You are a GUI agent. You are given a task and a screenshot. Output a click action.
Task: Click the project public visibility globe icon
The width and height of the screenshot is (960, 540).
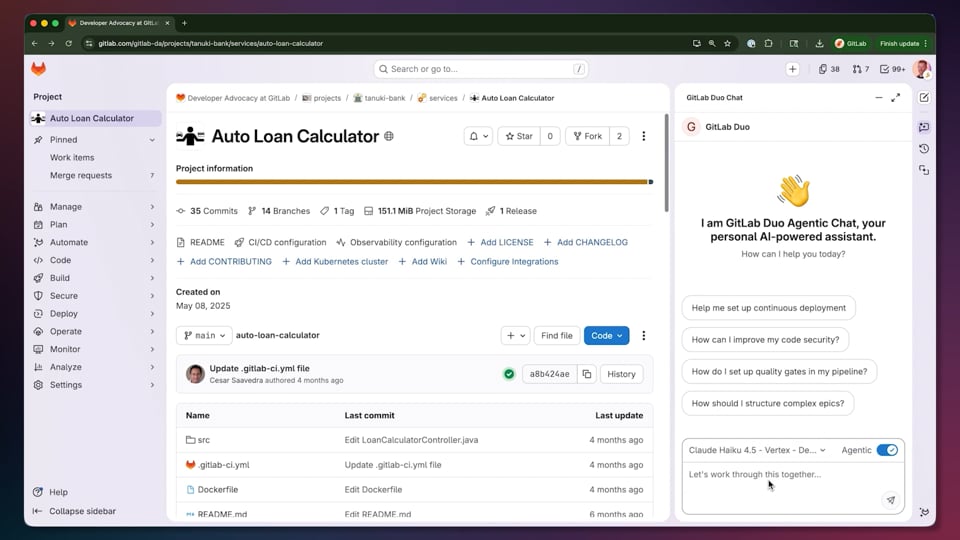tap(389, 137)
